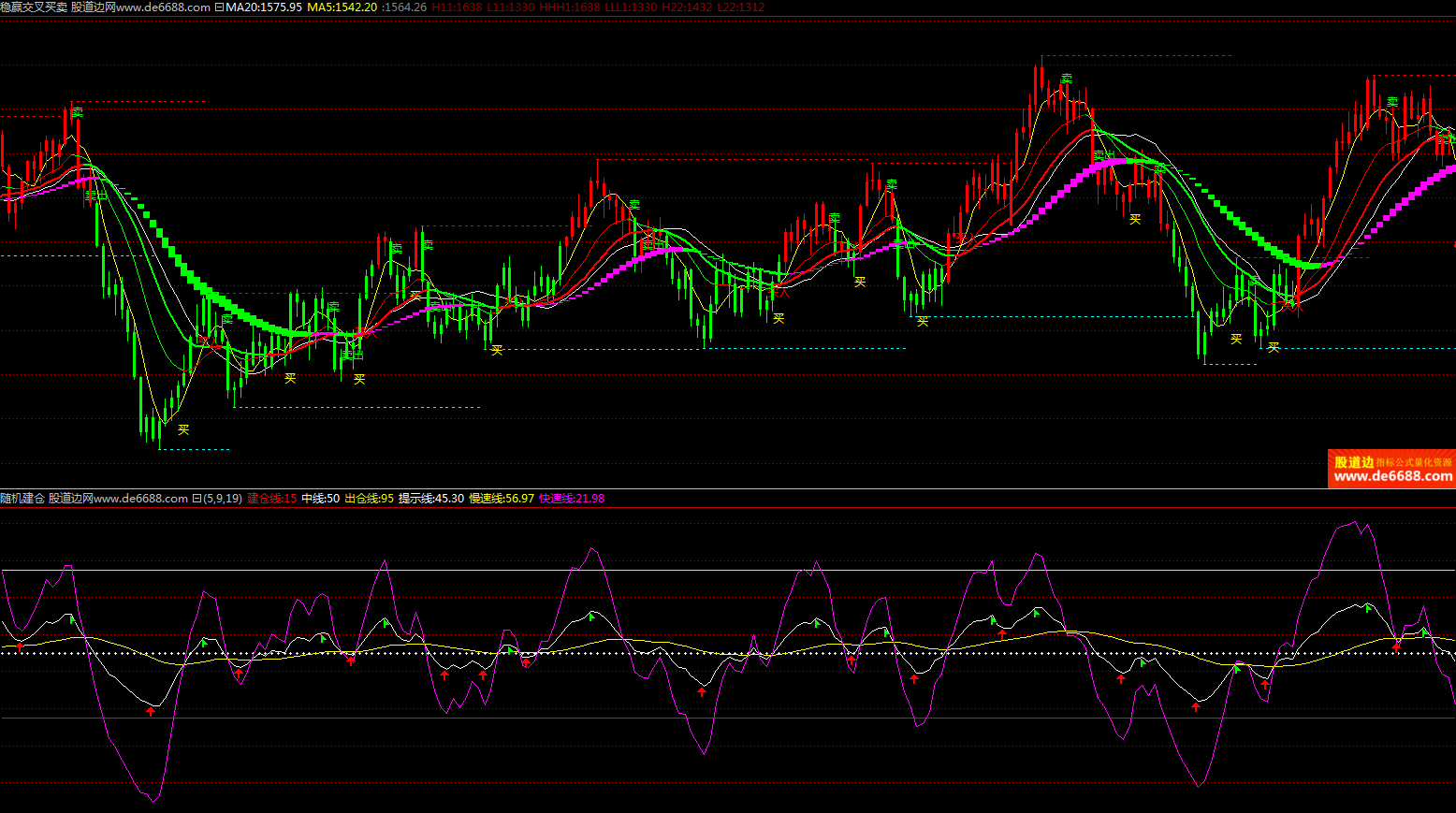Click the magenta 快速线:21.98 legend label

(572, 499)
